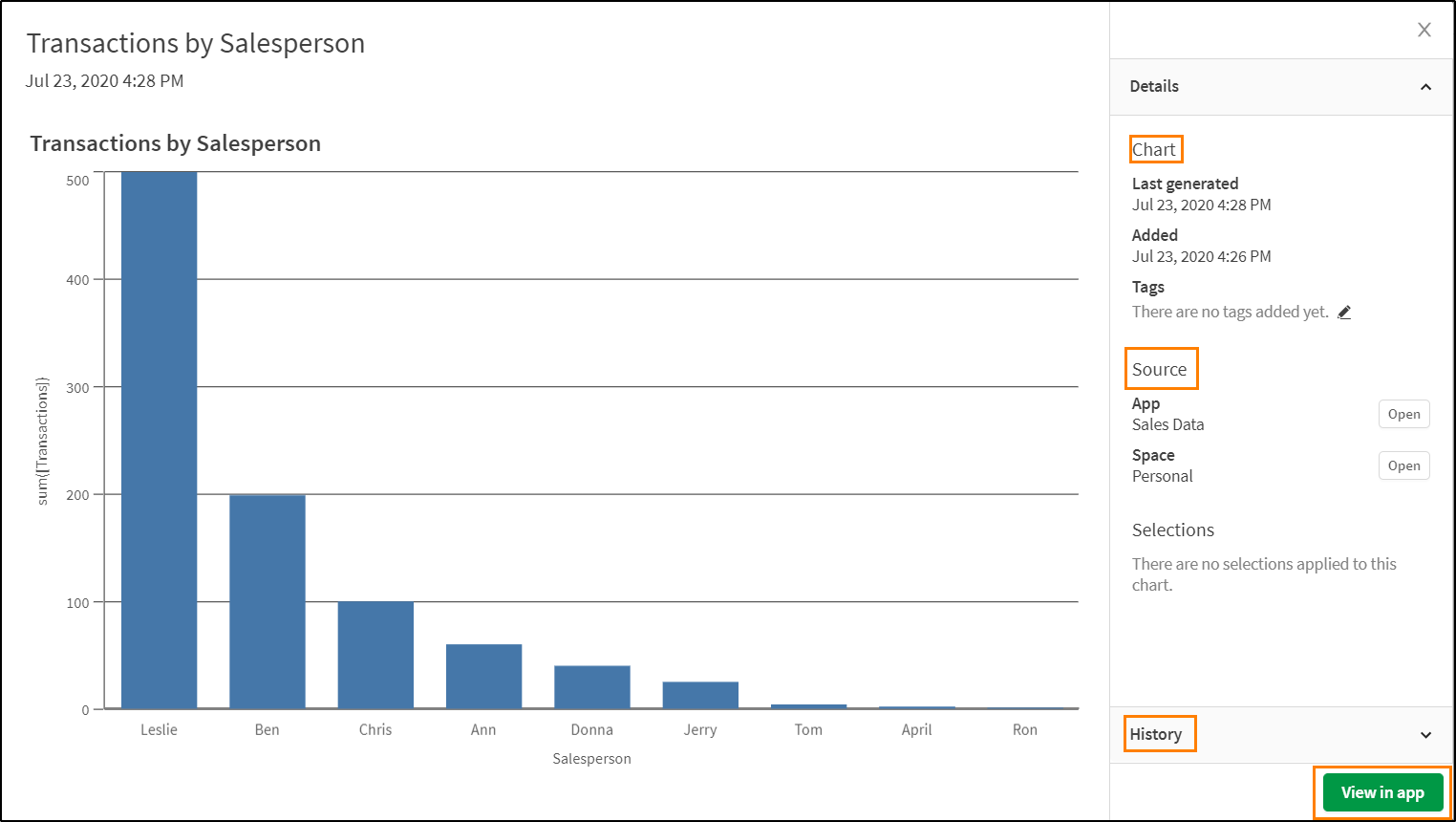1456x822 pixels.
Task: Open the Sales Data app
Action: [1403, 414]
